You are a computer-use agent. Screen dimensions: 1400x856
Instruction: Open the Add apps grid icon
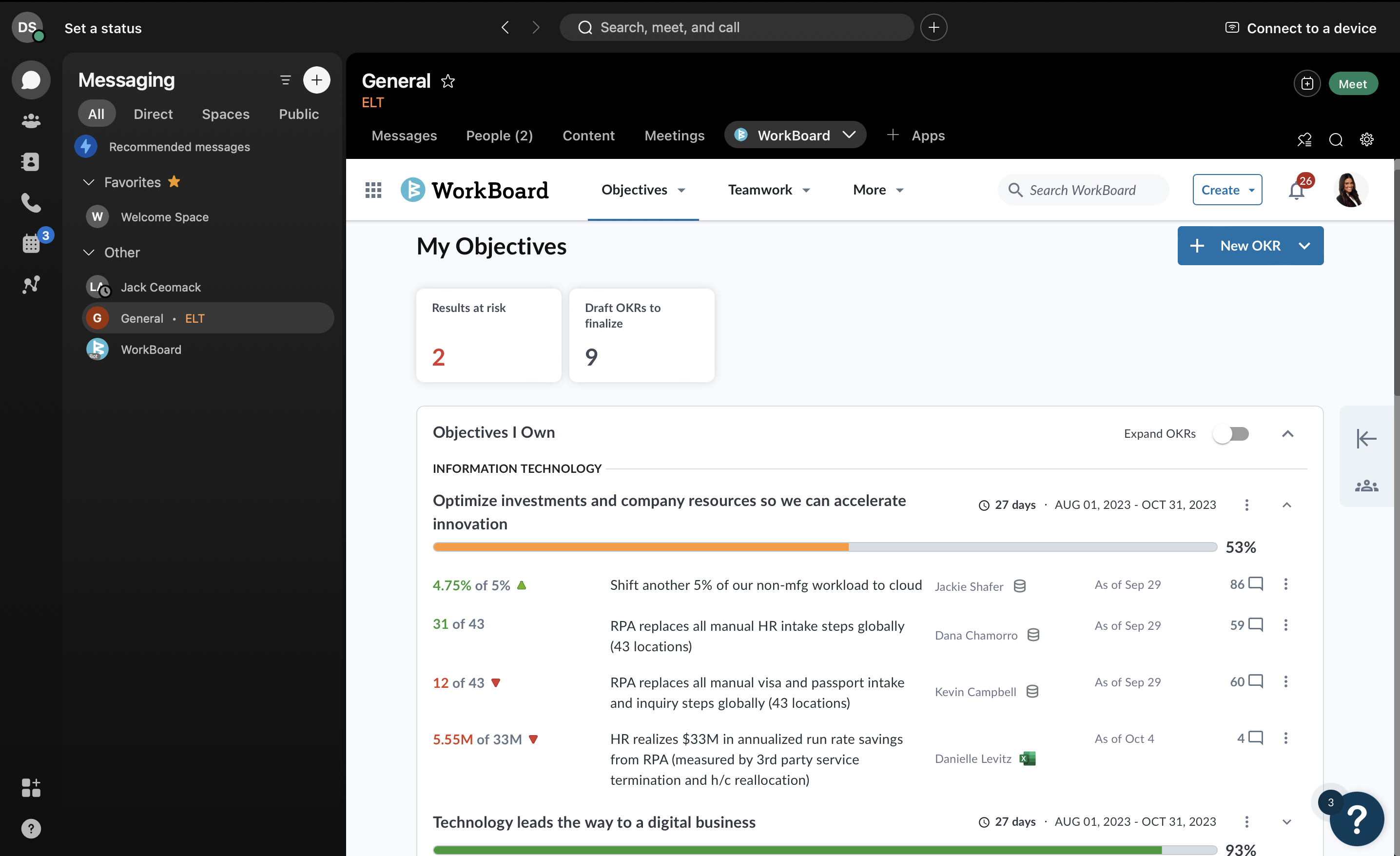click(31, 788)
